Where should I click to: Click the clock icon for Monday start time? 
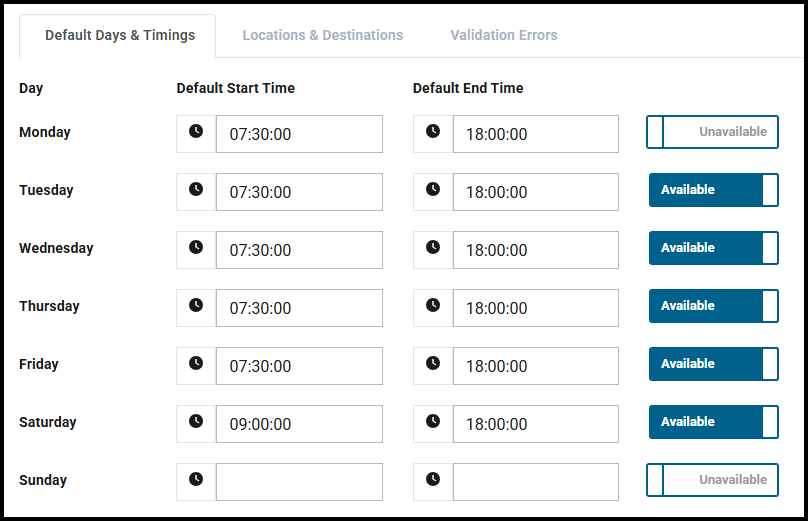click(196, 132)
